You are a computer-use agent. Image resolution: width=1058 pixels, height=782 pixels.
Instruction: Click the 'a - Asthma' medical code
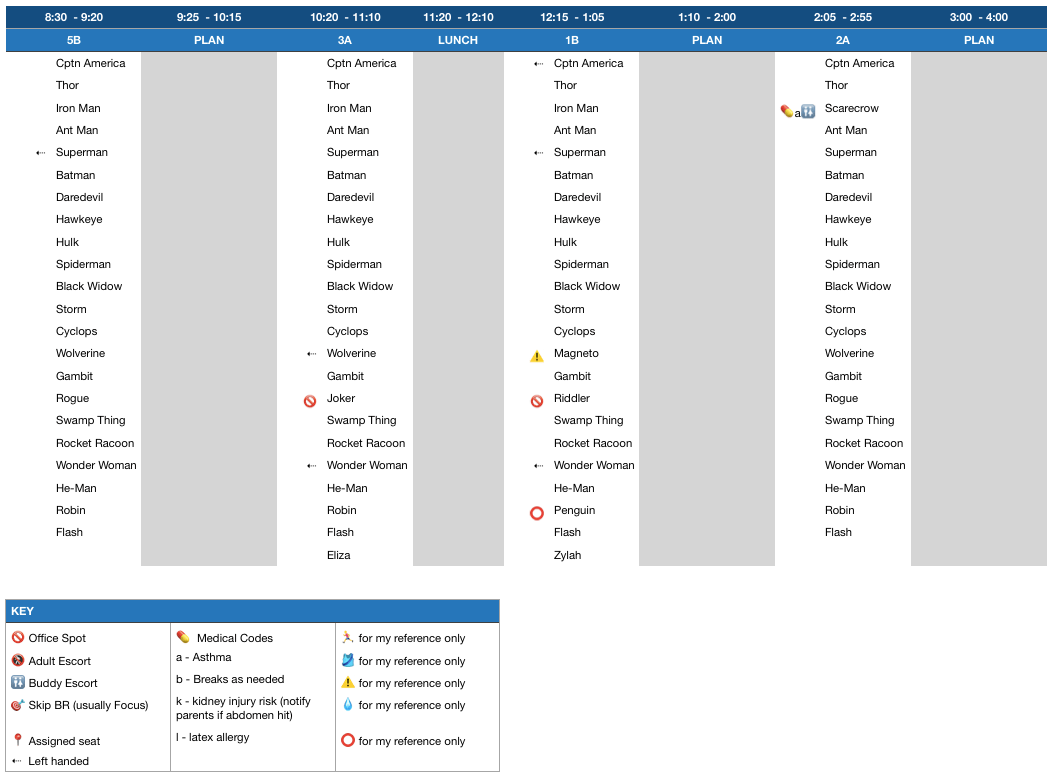coord(204,657)
